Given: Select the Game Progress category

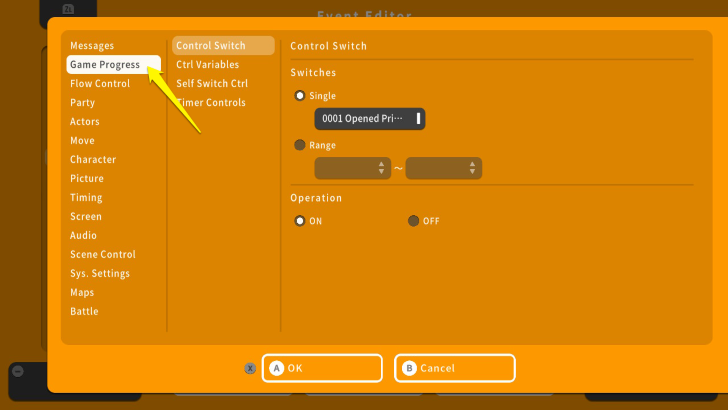Looking at the screenshot, I should (113, 65).
